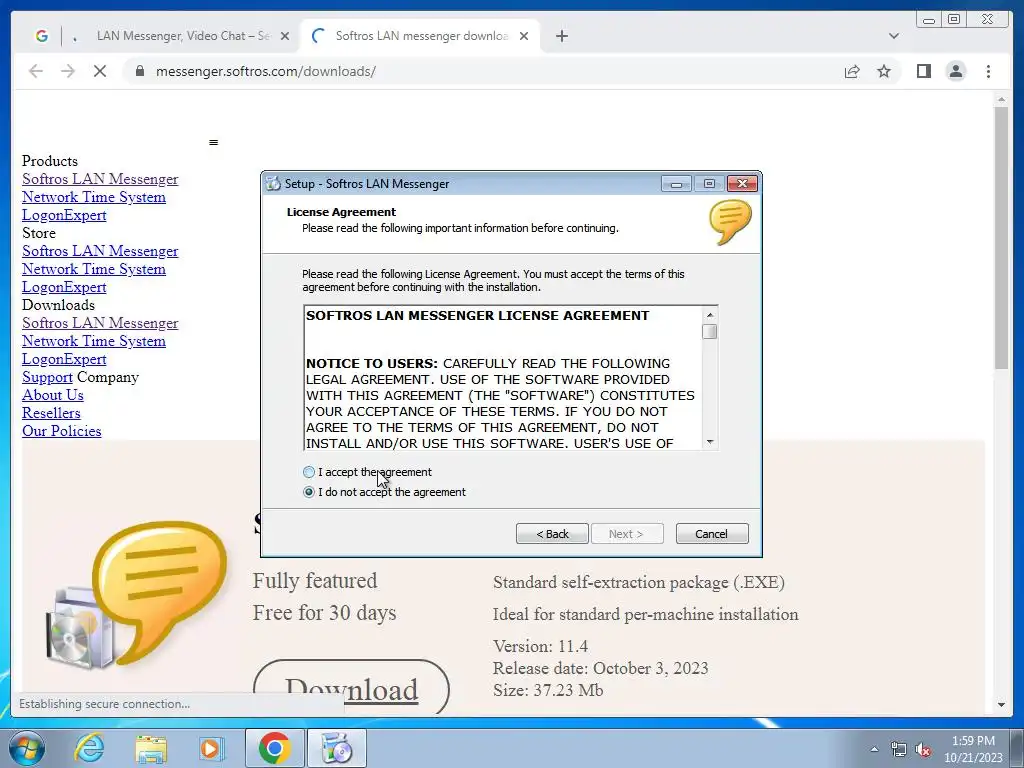This screenshot has height=768, width=1024.
Task: Toggle the Chrome side panel
Action: (x=923, y=71)
